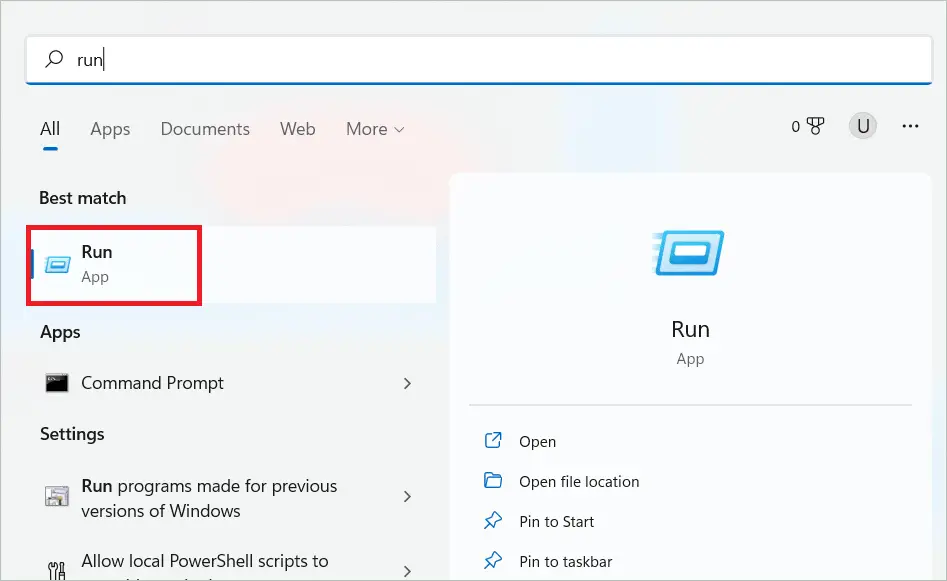Screen dimensions: 947x581
Task: Click the program compatibility settings icon
Action: click(57, 496)
